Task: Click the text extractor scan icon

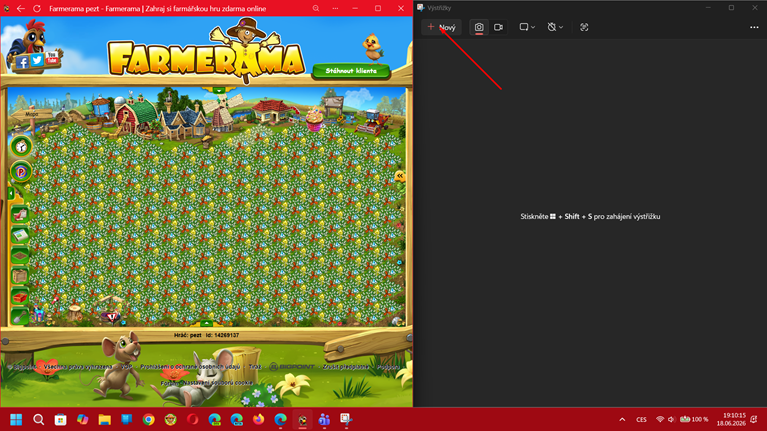Action: tap(584, 27)
